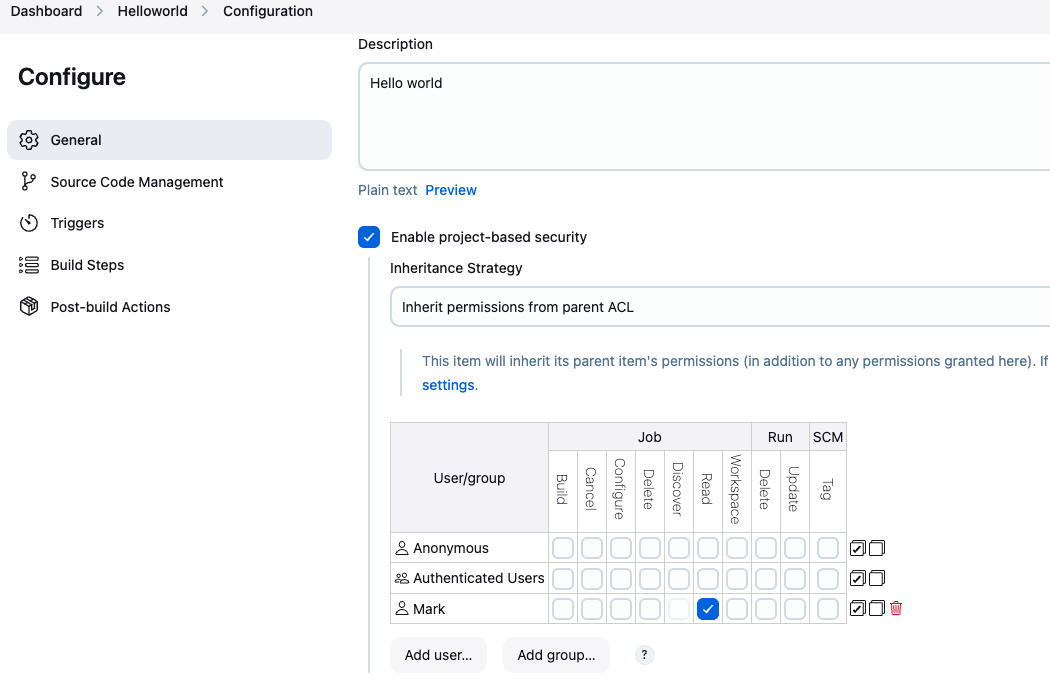Check SCM Tag for Authenticated Users
The width and height of the screenshot is (1050, 697).
(828, 579)
